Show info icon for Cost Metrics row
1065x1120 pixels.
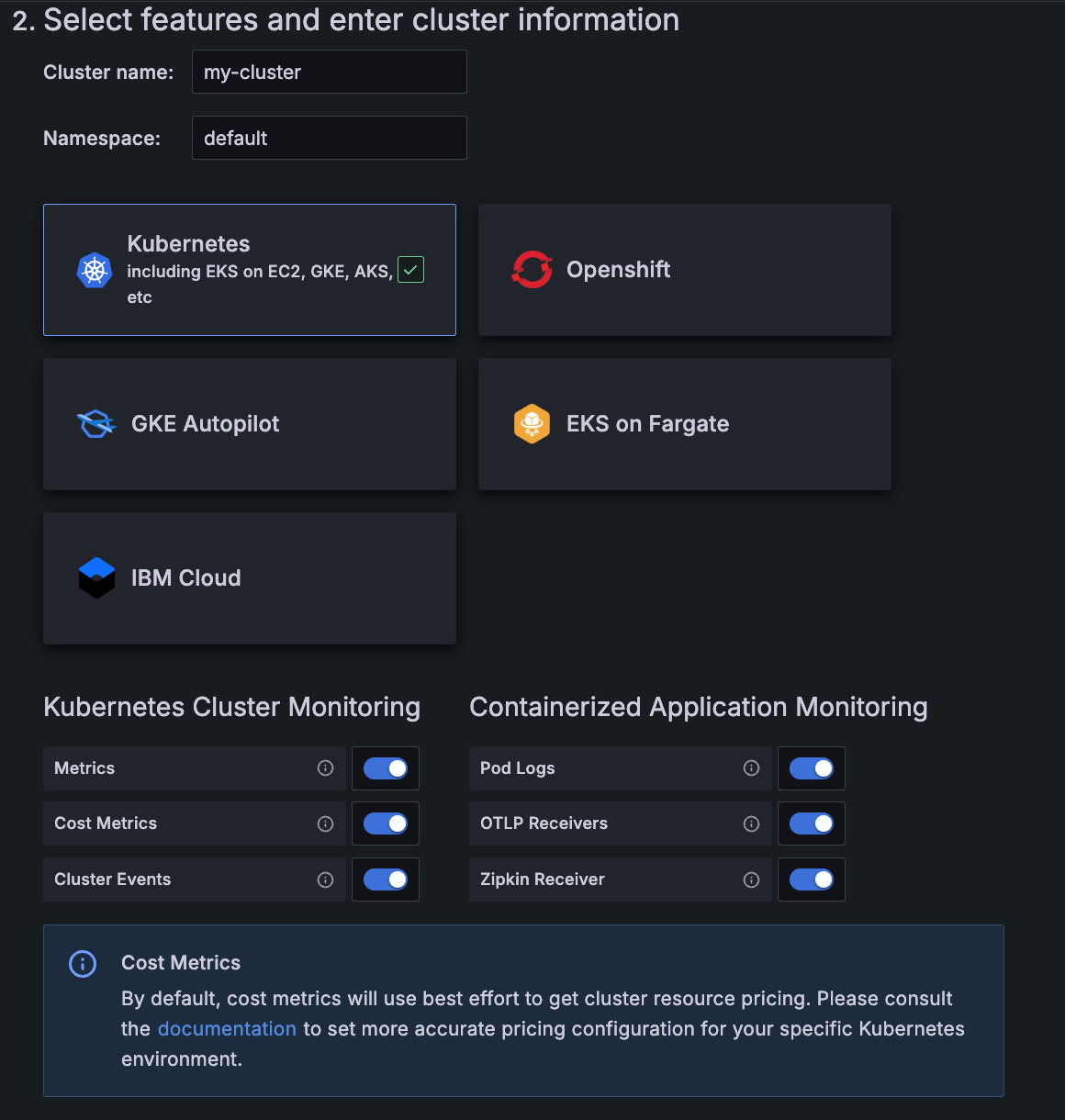pos(325,823)
